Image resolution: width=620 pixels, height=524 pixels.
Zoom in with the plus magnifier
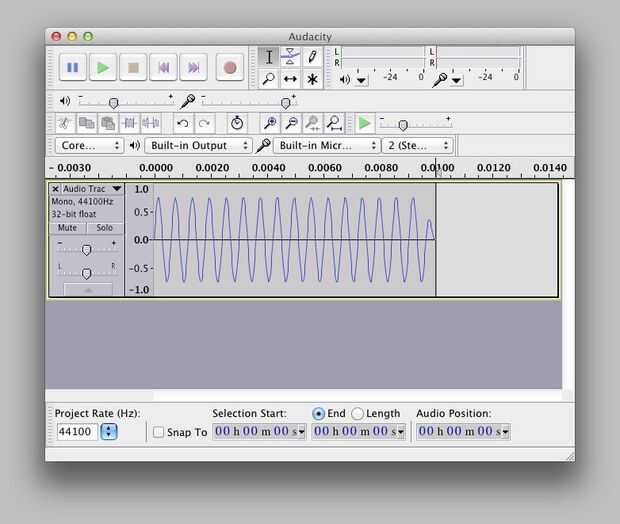pyautogui.click(x=270, y=123)
